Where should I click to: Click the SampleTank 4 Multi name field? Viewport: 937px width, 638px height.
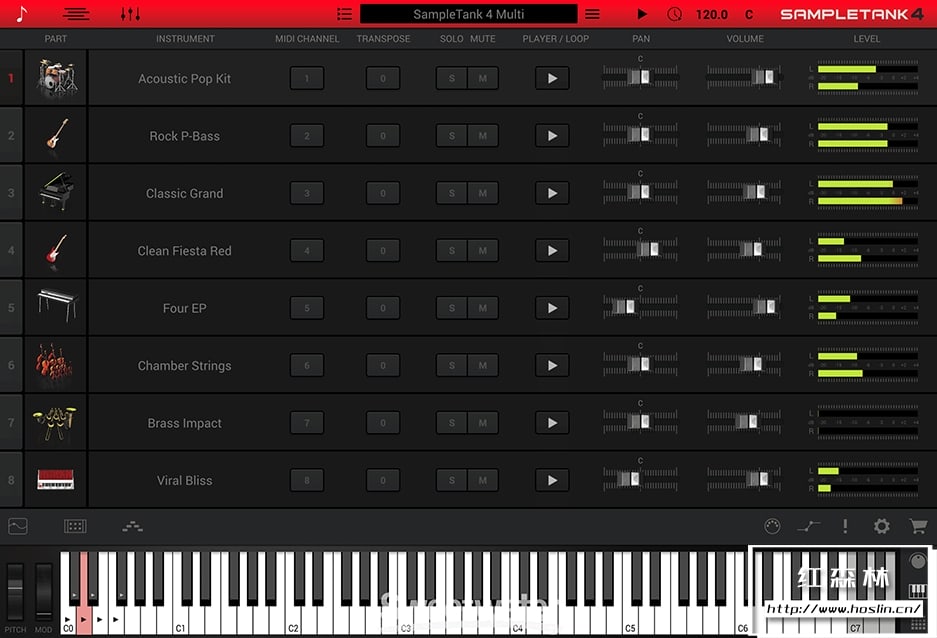click(468, 14)
